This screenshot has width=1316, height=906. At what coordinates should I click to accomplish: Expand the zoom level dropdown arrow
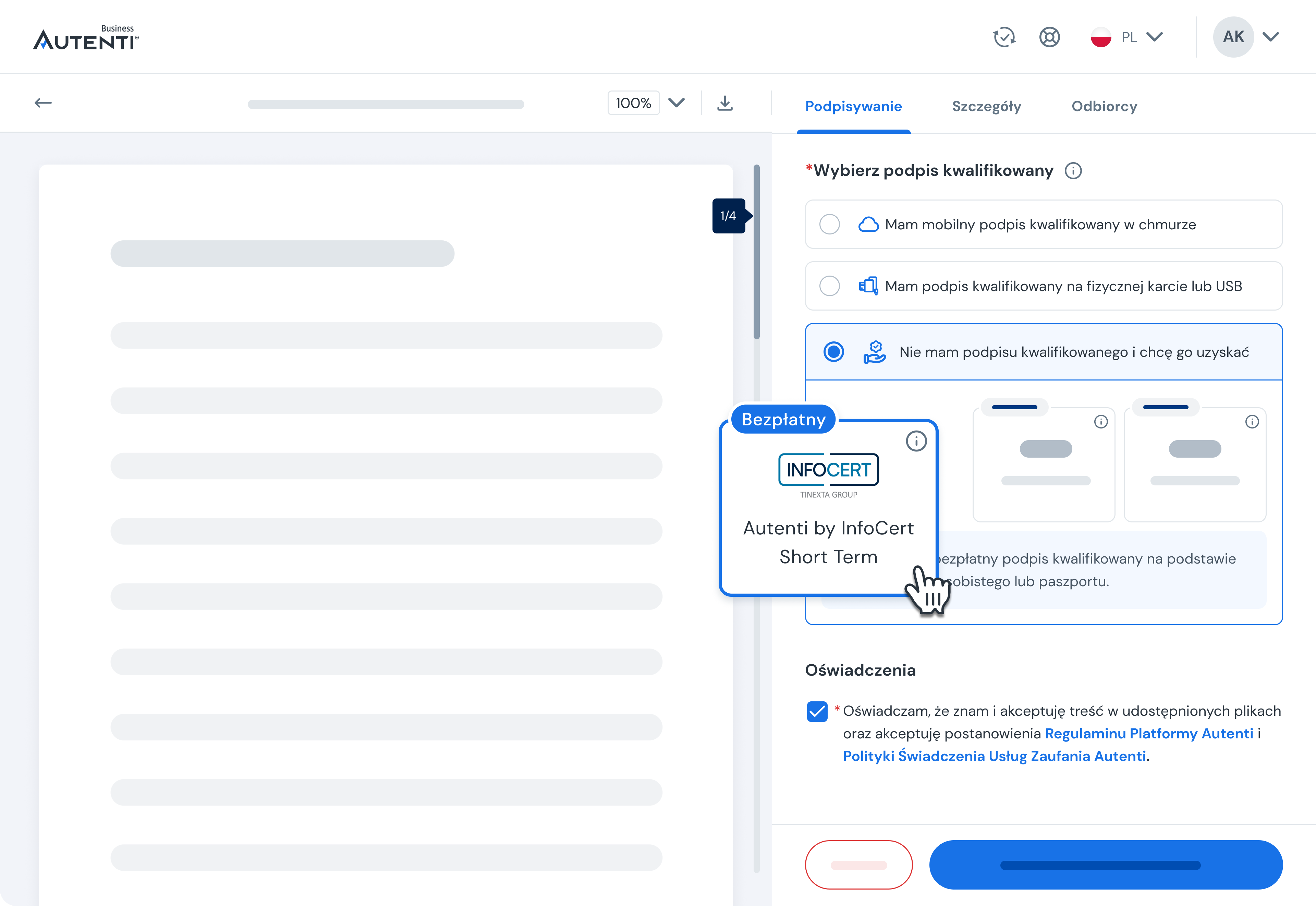pos(677,103)
